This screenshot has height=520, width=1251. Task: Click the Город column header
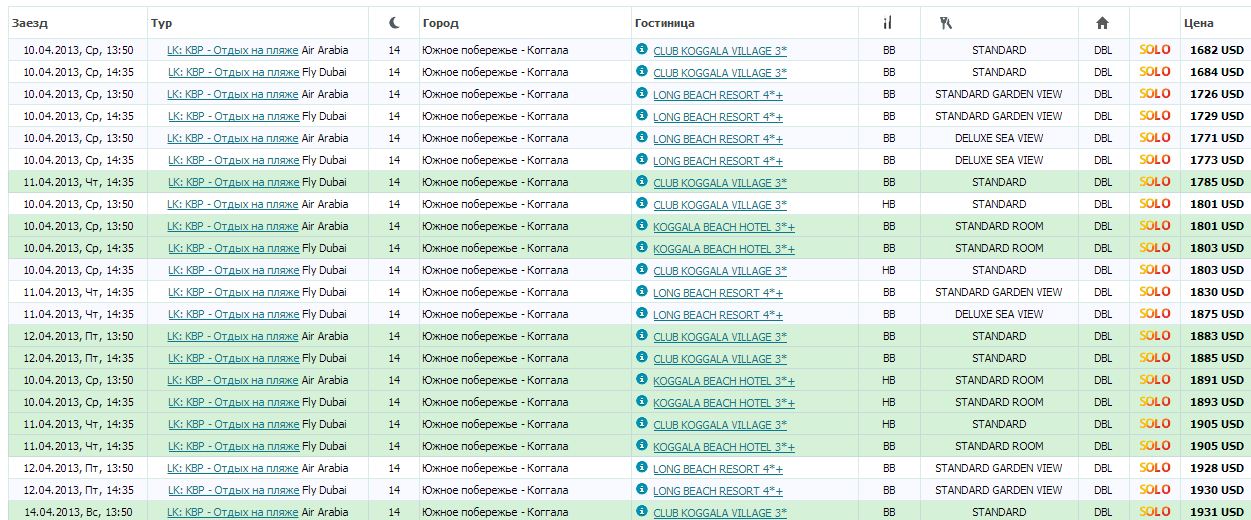tap(441, 23)
